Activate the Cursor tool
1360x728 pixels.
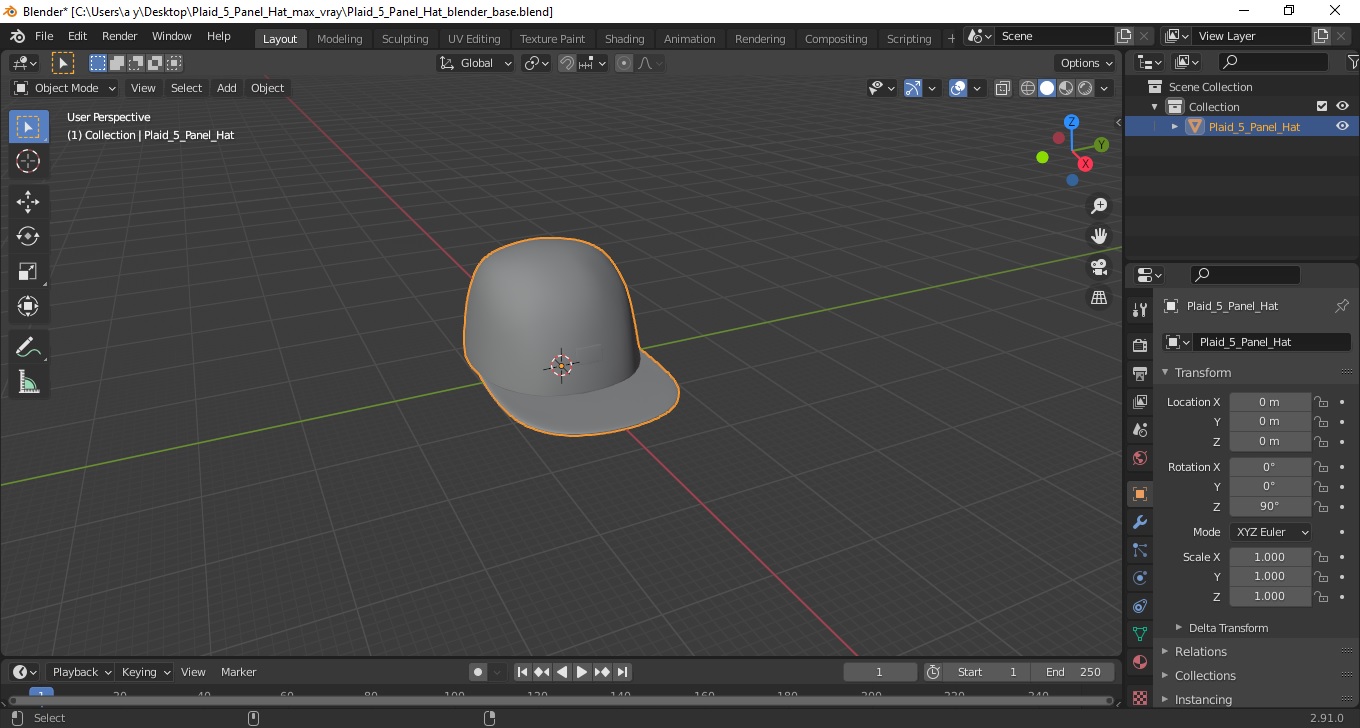(28, 161)
